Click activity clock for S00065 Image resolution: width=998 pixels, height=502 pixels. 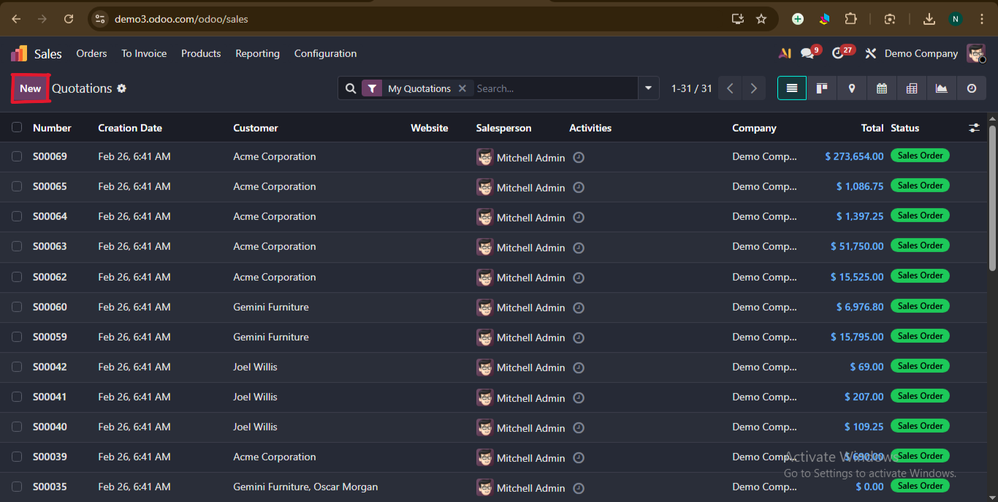pyautogui.click(x=579, y=187)
